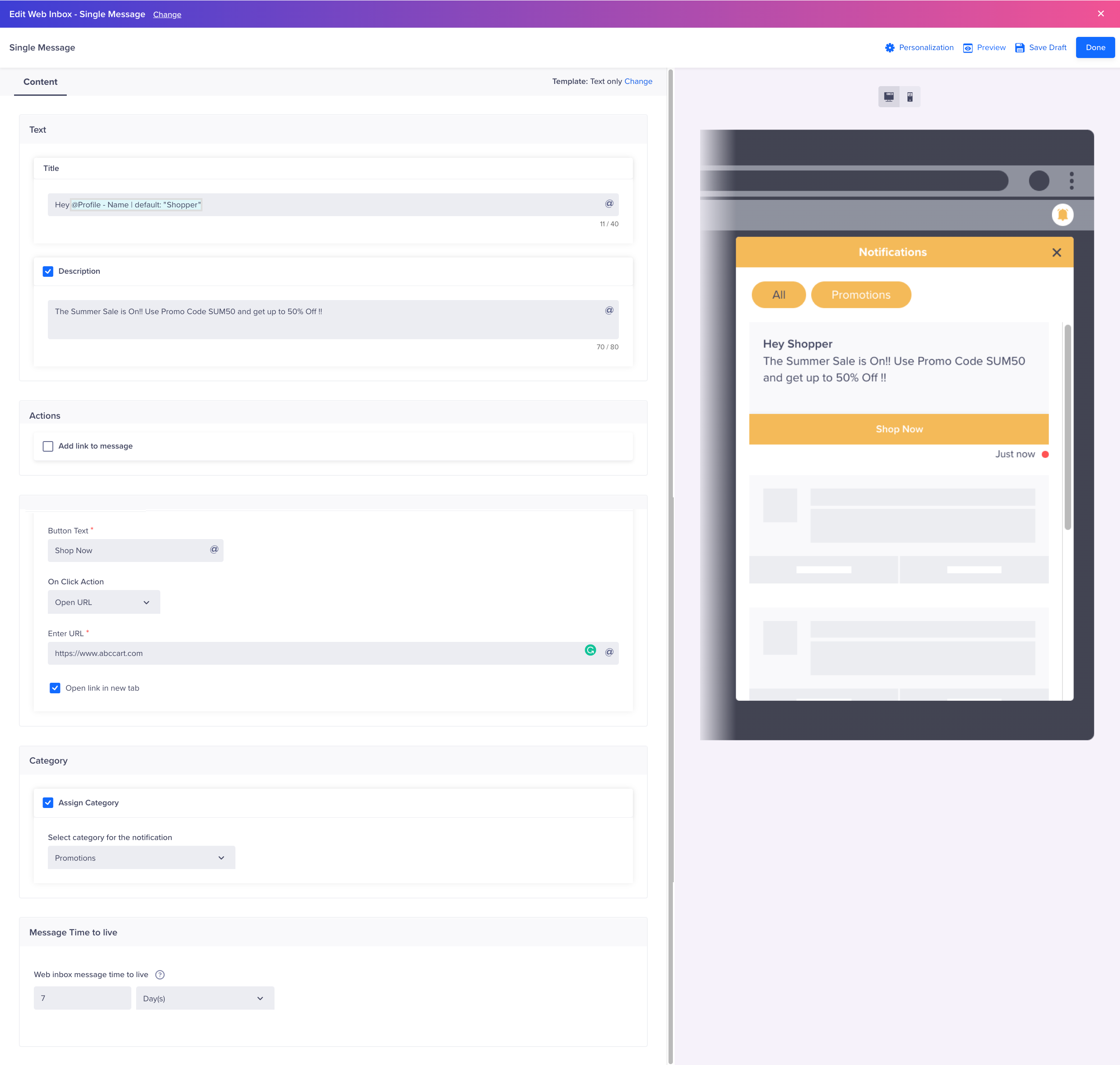Click the @ icon in Description field

tap(609, 311)
